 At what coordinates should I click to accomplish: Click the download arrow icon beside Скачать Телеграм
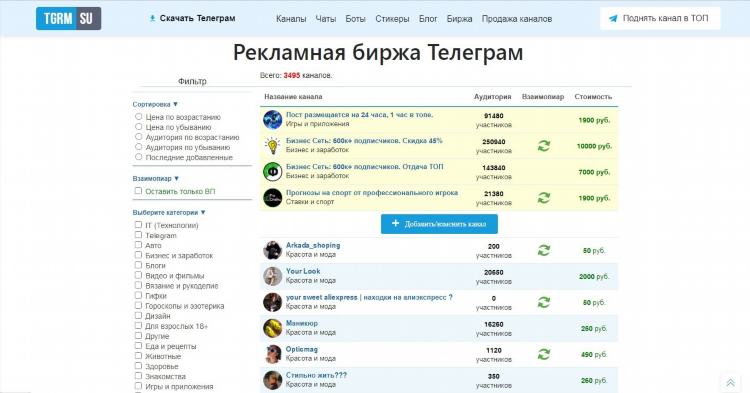click(152, 18)
